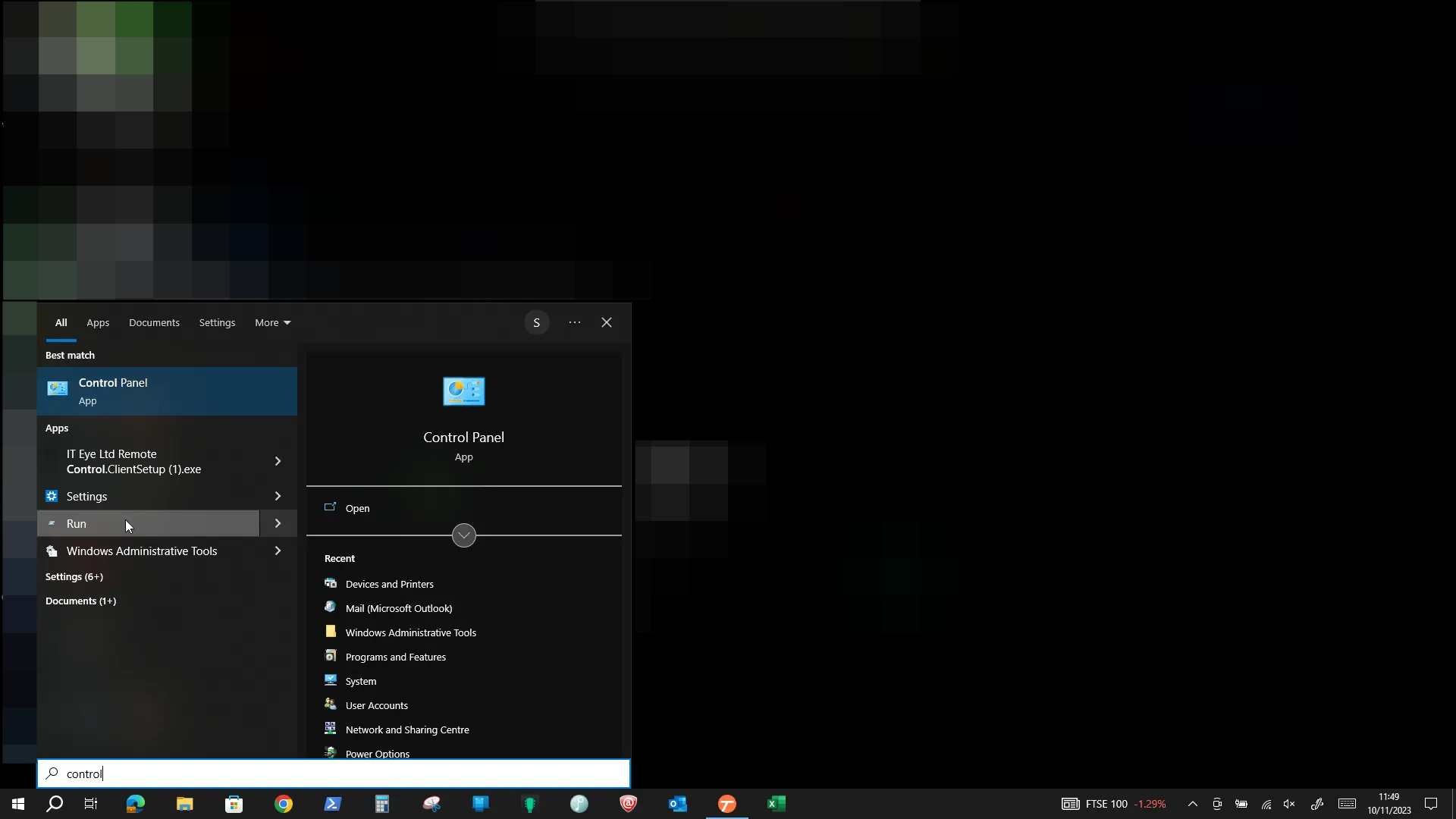Switch to the Documents search tab
This screenshot has width=1456, height=819.
[154, 322]
